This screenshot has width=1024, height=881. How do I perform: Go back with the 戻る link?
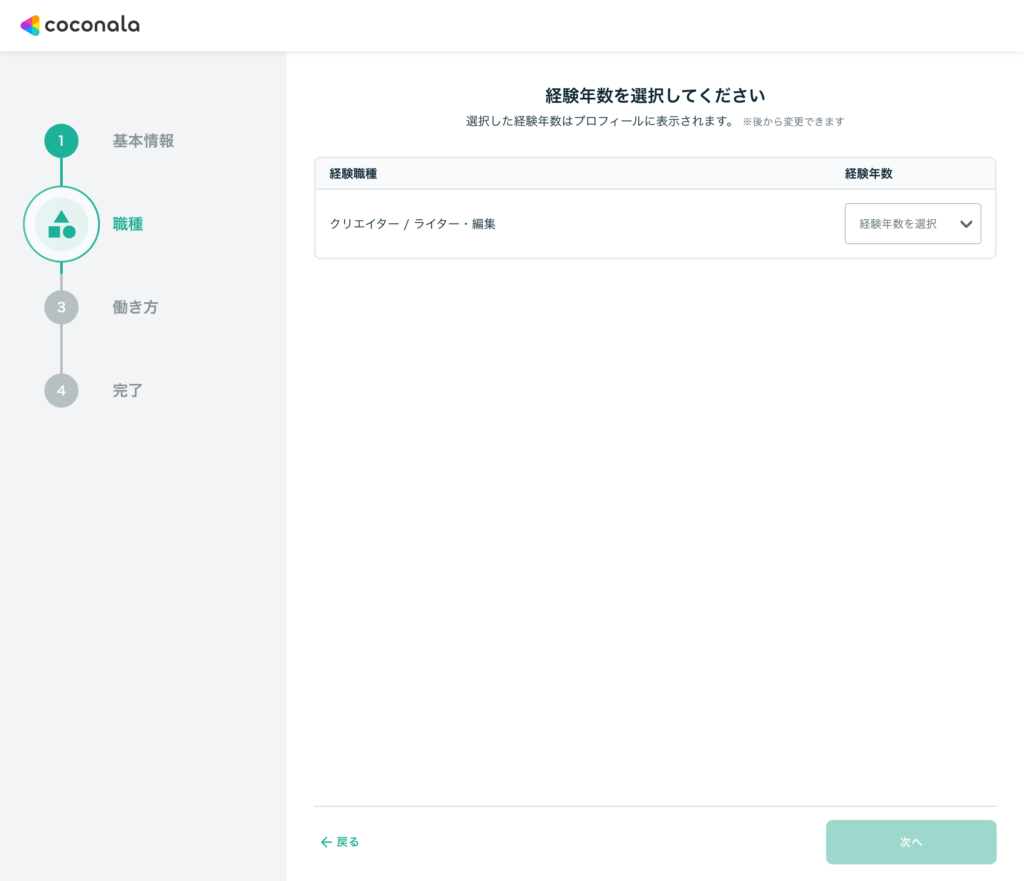(347, 842)
